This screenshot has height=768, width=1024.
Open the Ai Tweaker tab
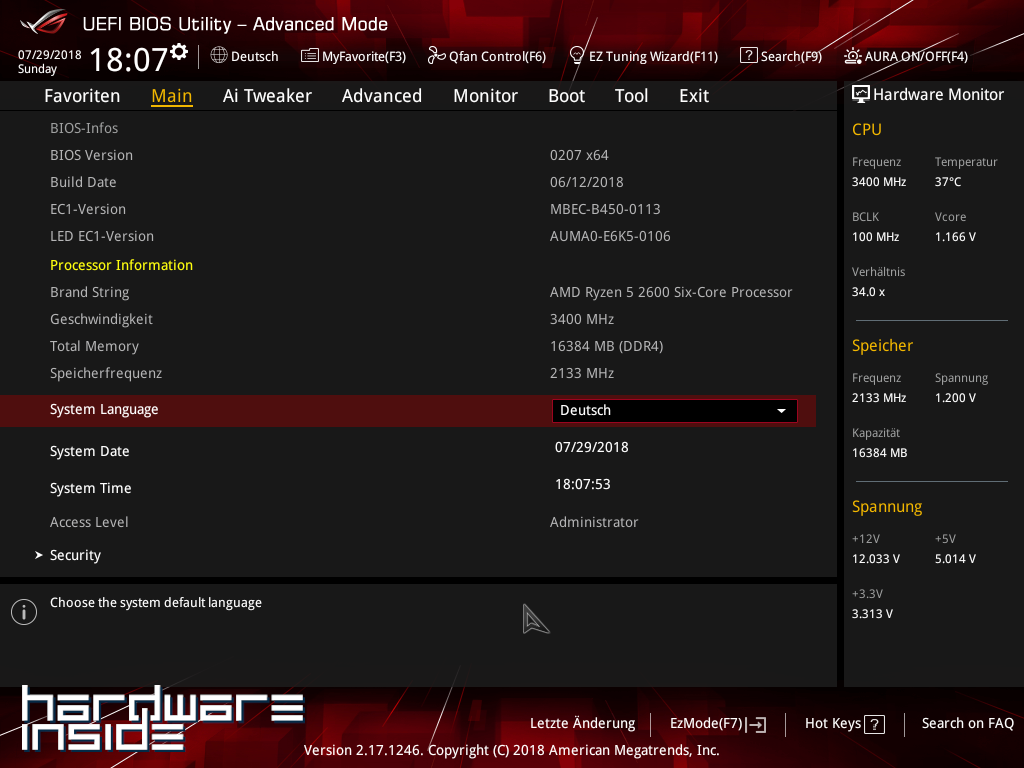267,96
